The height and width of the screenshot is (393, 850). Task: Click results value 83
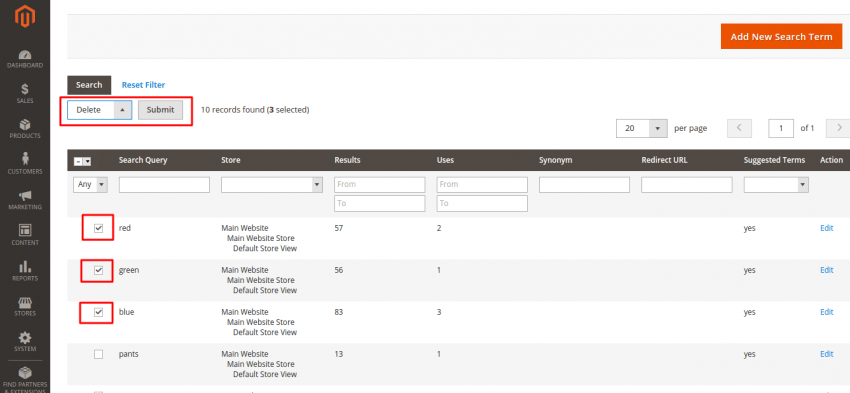[x=339, y=312]
